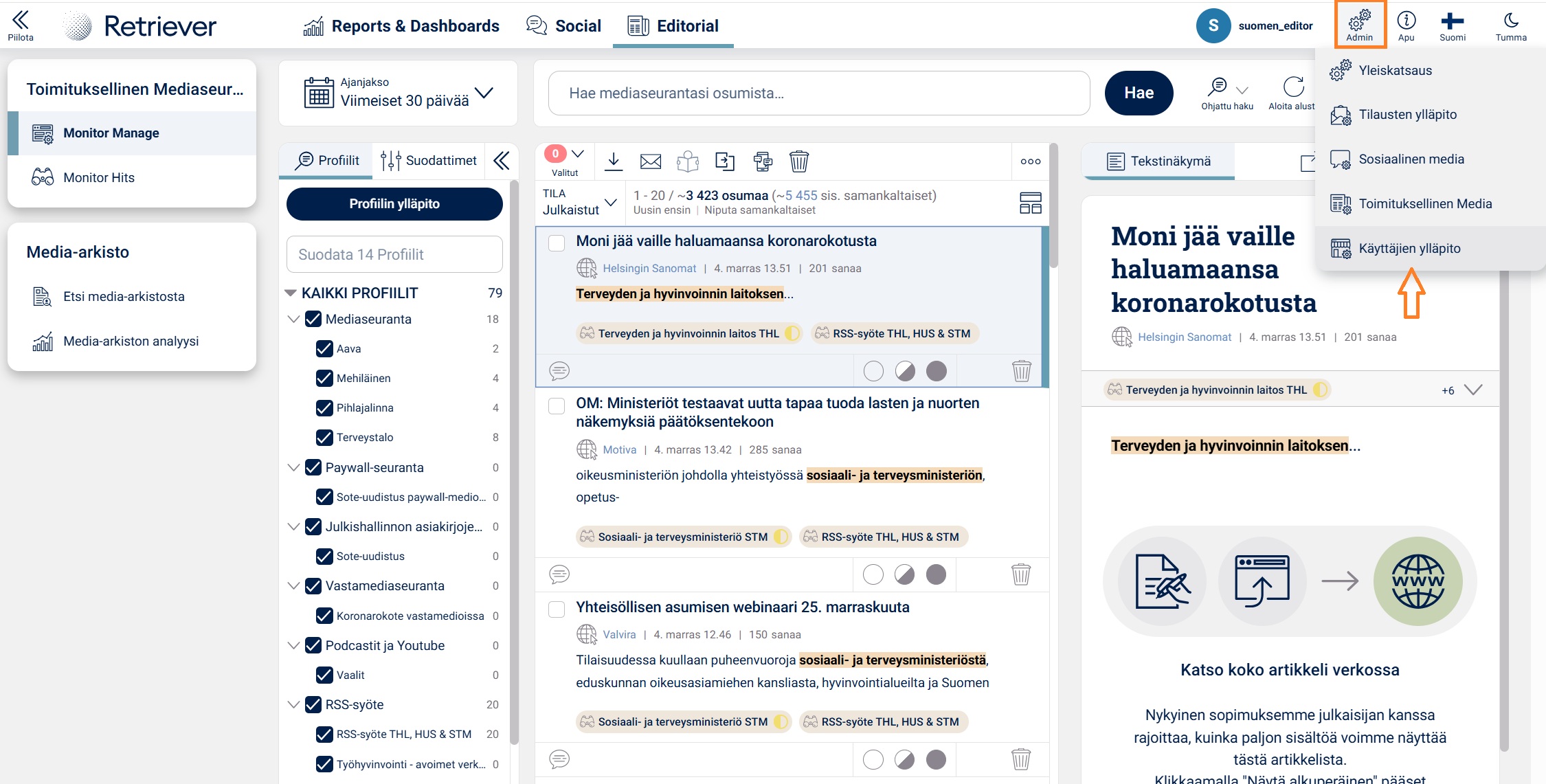Select Käyttäjien ylläpito from Admin menu
Screen dimensions: 1546x784
tap(1409, 248)
